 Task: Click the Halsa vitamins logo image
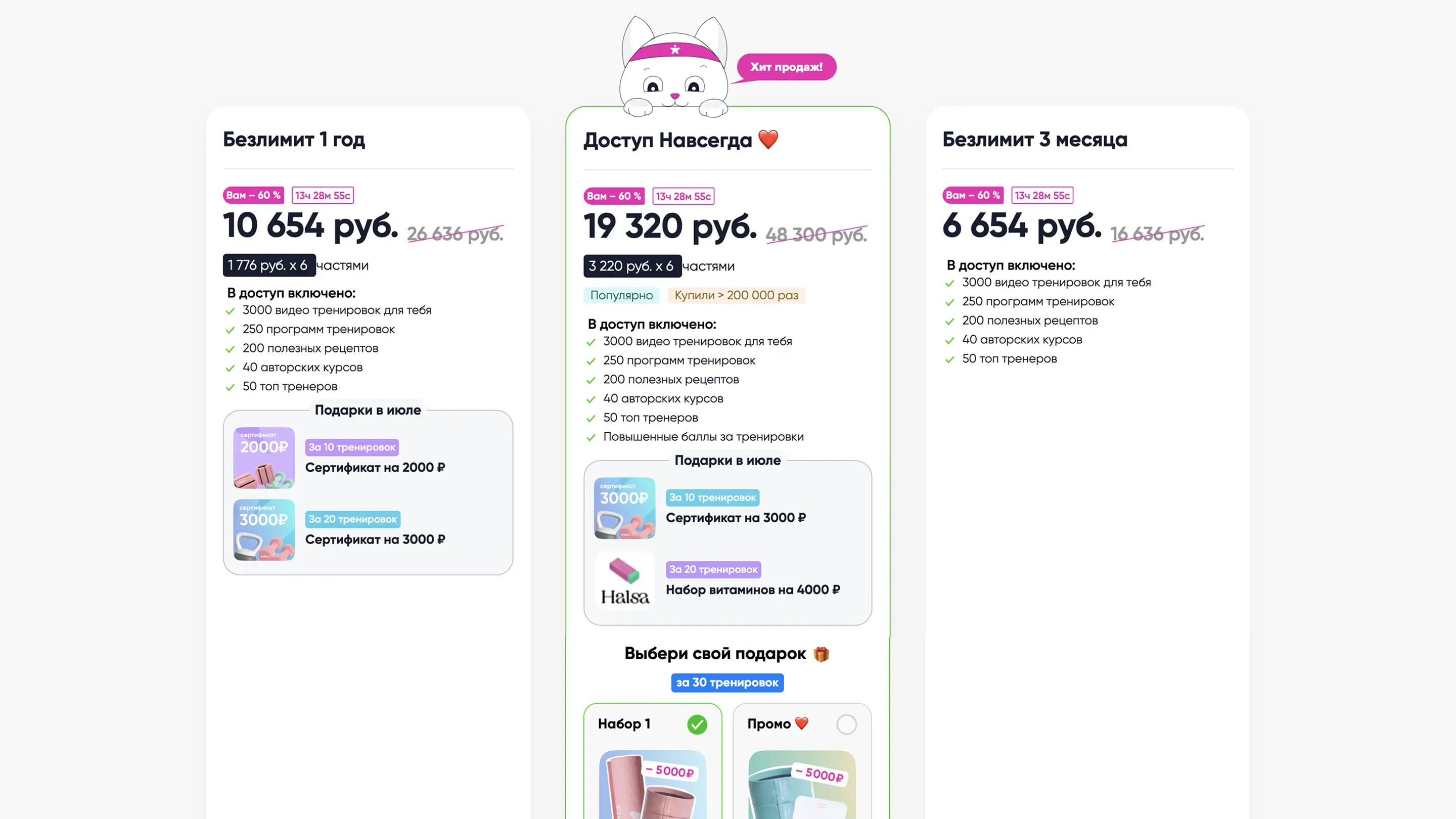(x=624, y=580)
